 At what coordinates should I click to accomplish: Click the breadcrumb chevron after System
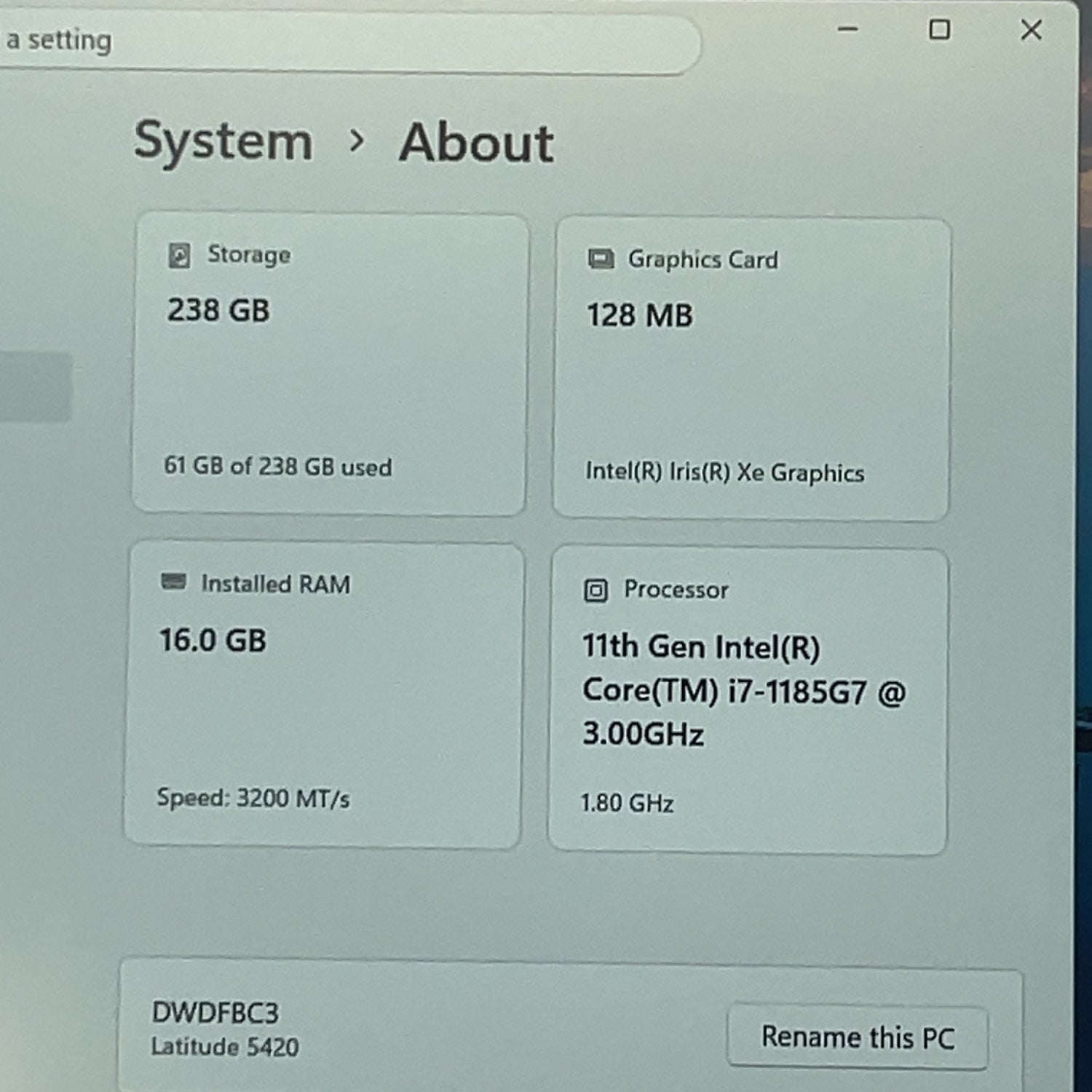(357, 141)
